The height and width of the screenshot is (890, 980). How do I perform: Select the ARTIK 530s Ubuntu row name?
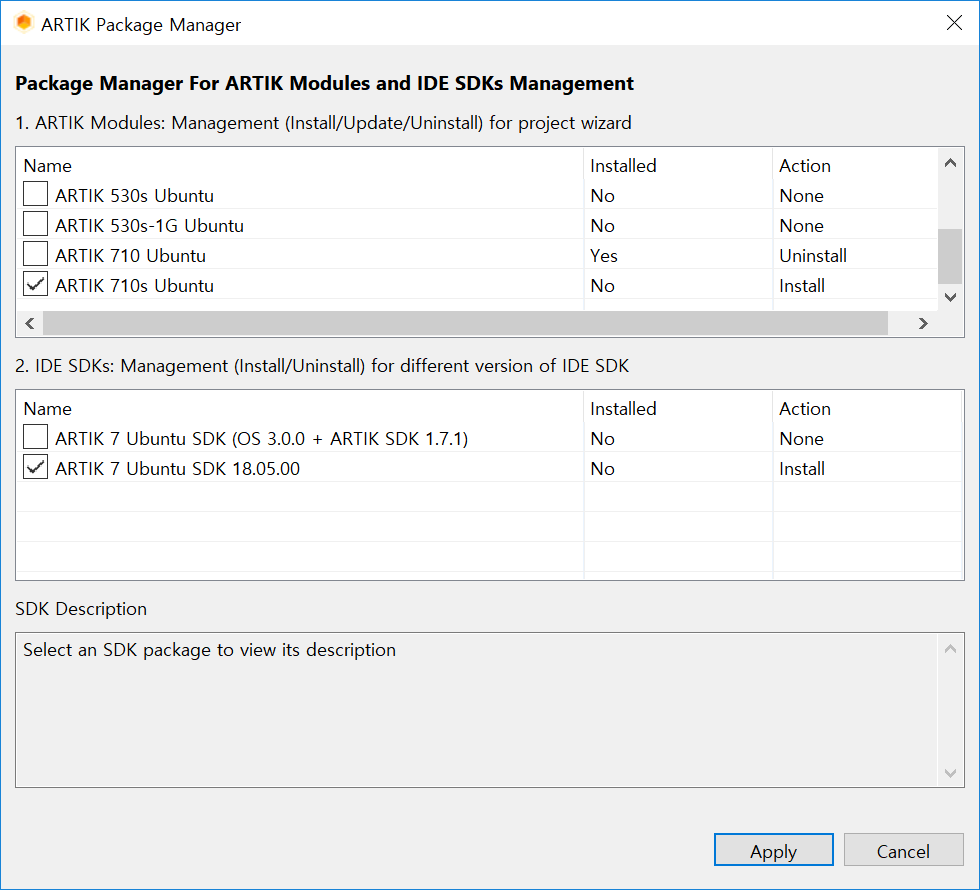pos(134,196)
